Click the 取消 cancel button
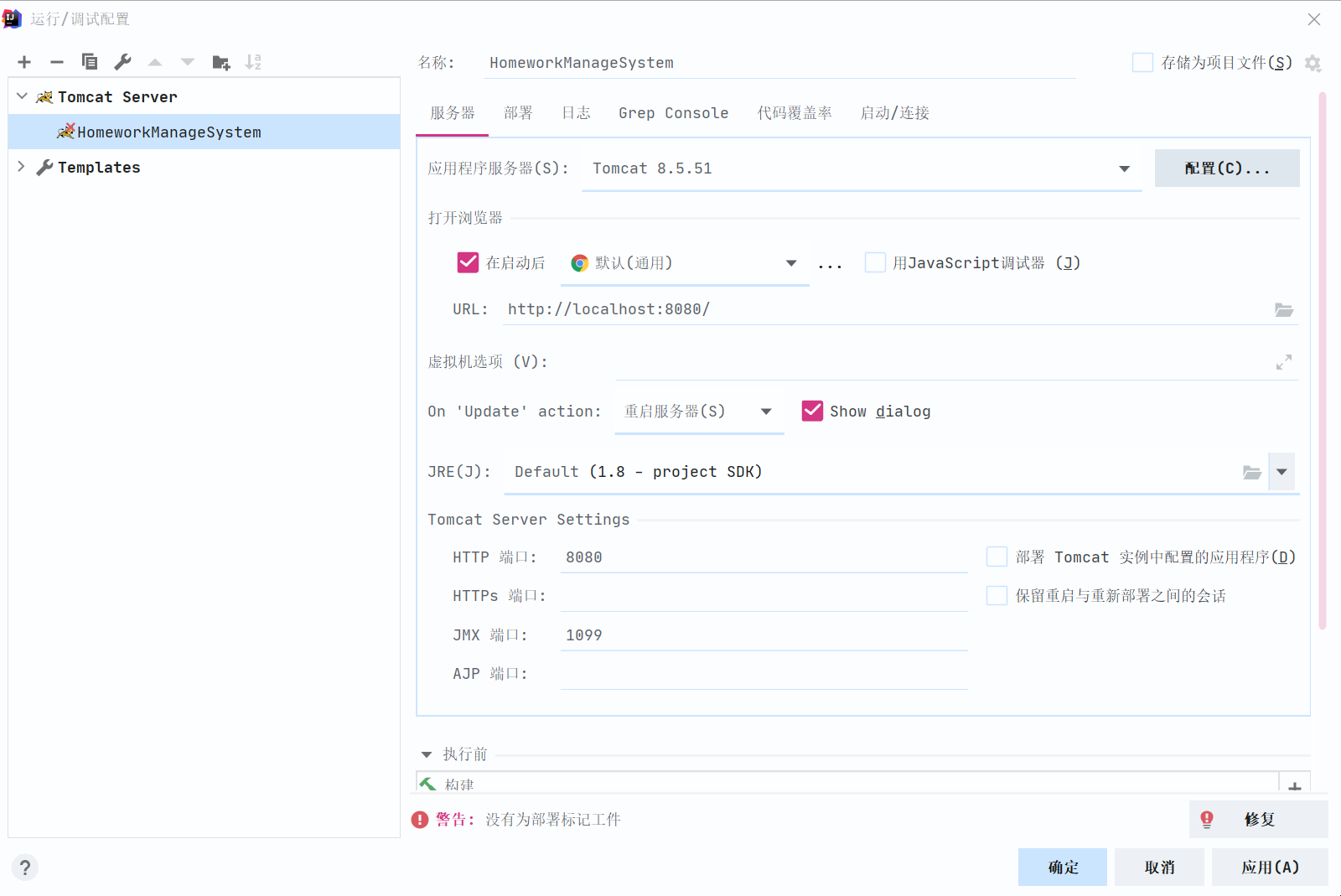The image size is (1341, 896). (1159, 868)
